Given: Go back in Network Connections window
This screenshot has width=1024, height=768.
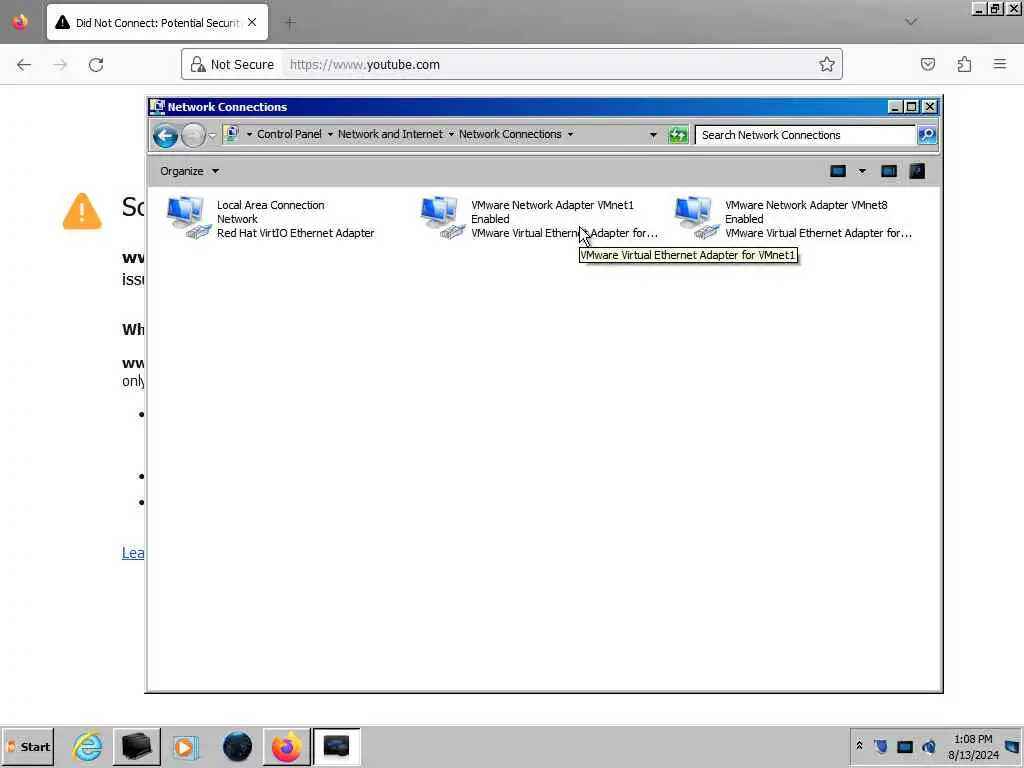Looking at the screenshot, I should [165, 135].
